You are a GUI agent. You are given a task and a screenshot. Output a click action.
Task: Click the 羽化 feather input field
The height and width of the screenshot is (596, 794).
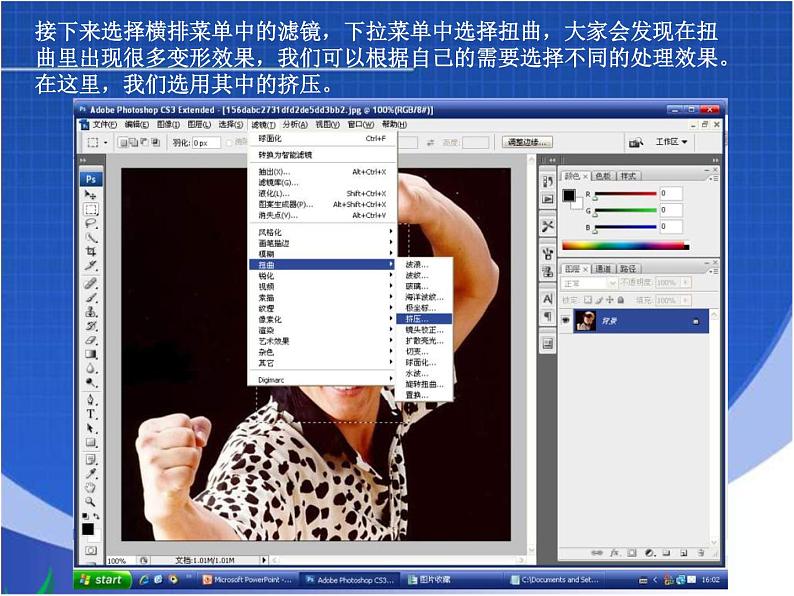tap(206, 143)
